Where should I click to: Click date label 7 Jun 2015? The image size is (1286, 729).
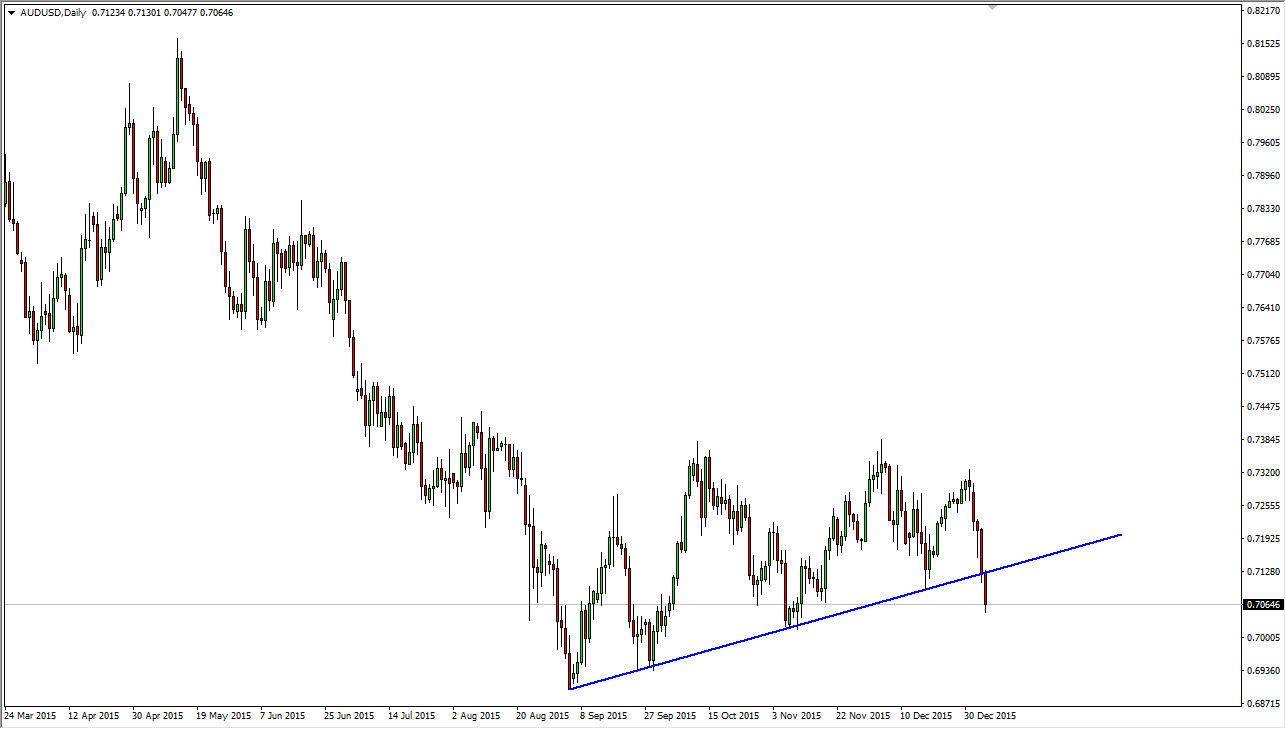[283, 716]
